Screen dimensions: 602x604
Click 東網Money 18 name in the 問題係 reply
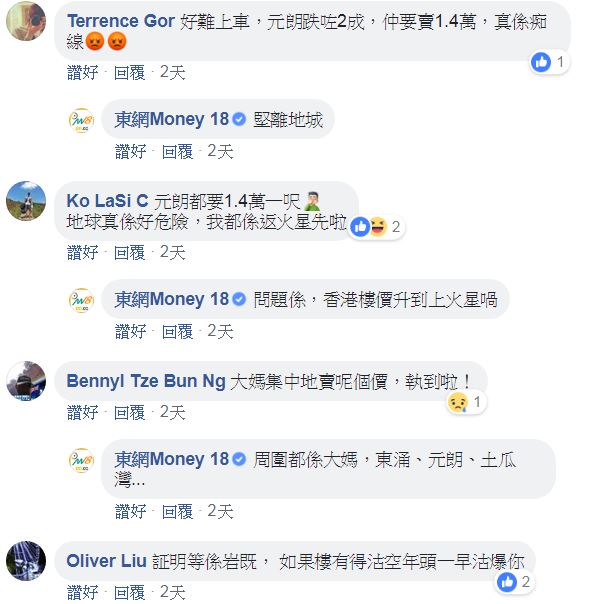(172, 299)
